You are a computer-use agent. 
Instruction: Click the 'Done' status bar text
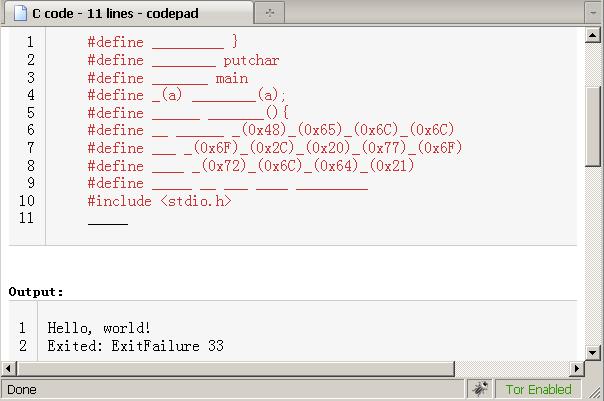pyautogui.click(x=22, y=389)
